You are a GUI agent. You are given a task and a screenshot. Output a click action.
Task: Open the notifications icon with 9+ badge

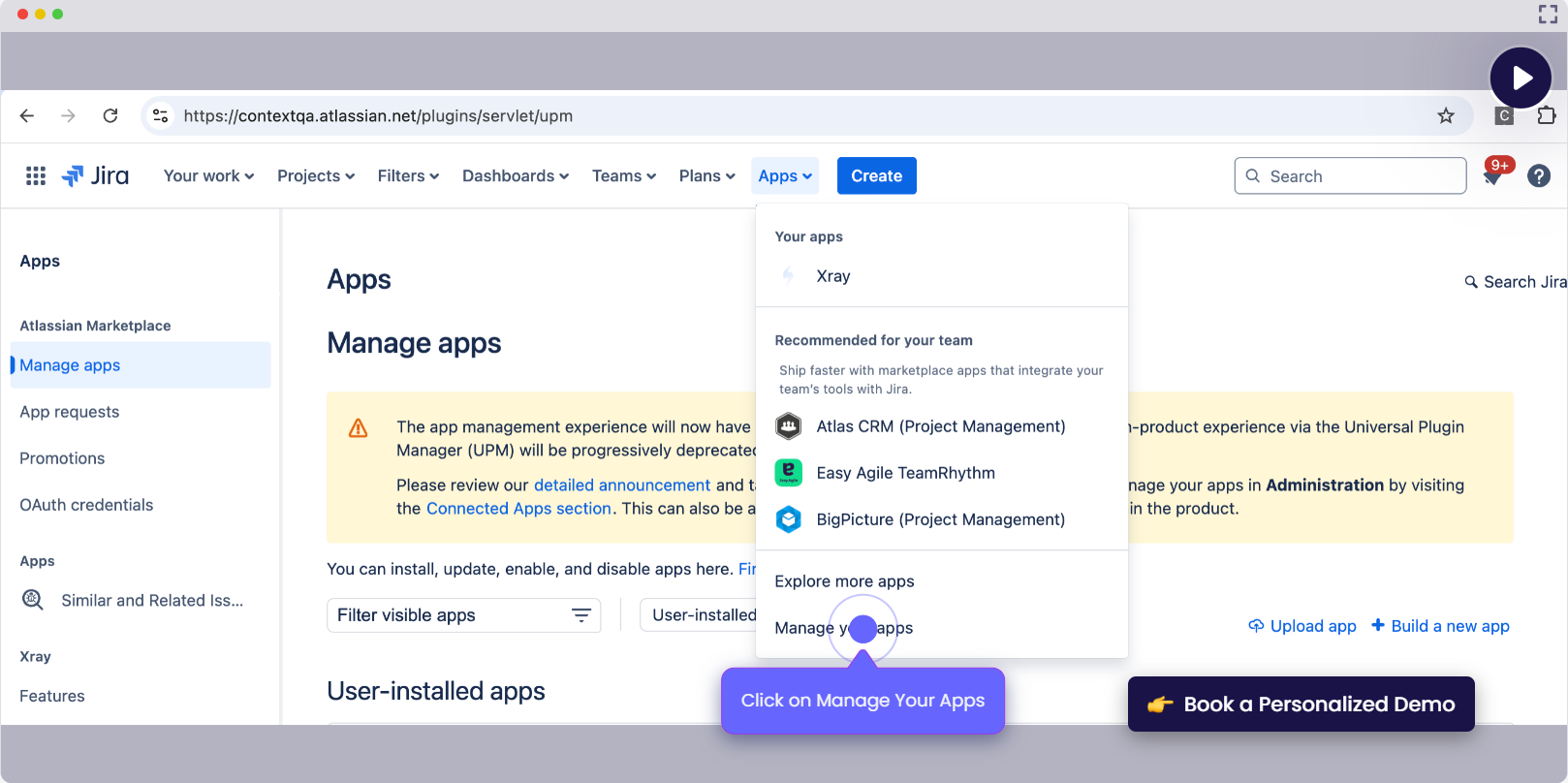tap(1493, 175)
